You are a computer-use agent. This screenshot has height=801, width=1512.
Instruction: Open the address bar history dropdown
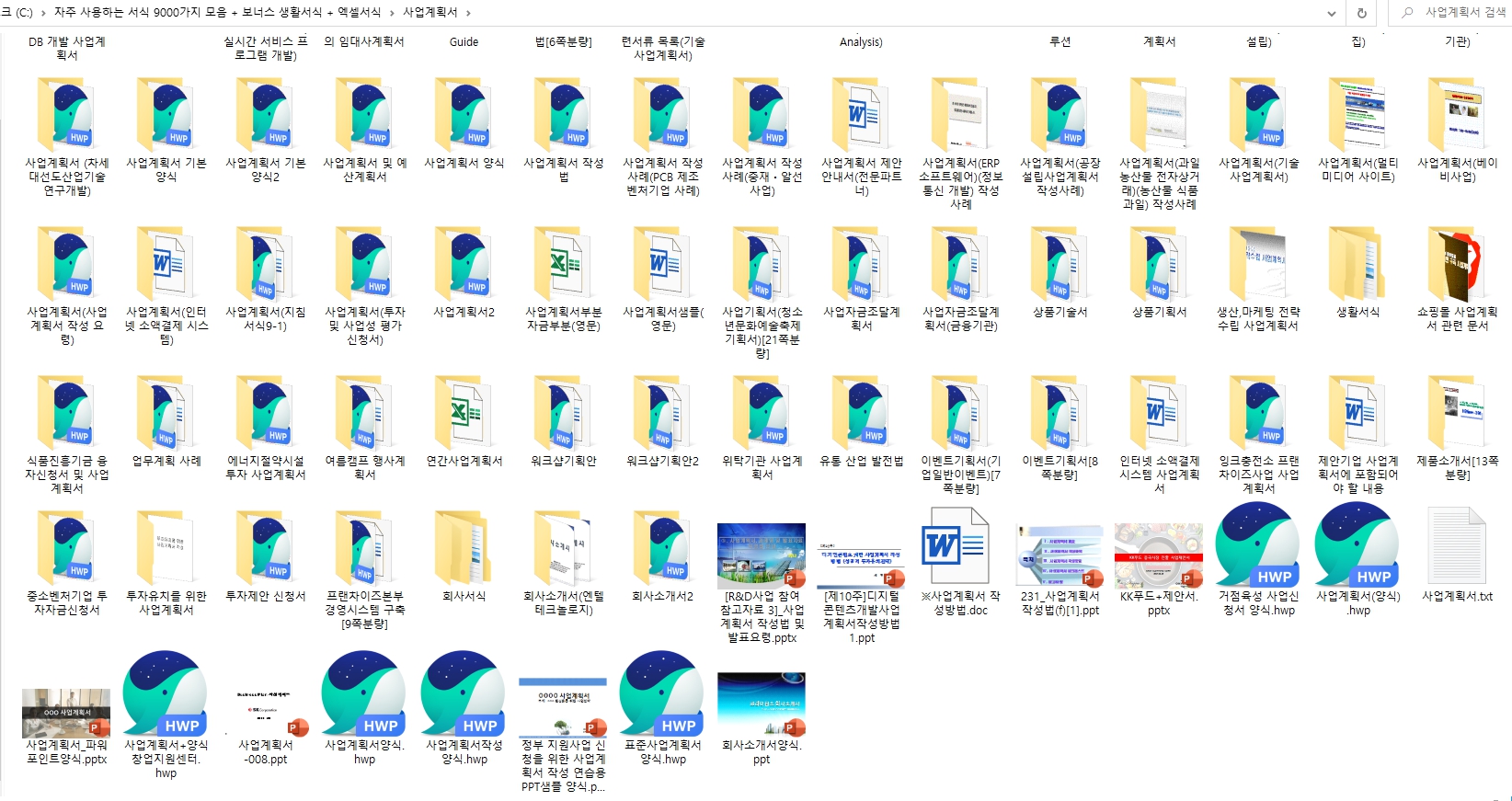coord(1331,13)
